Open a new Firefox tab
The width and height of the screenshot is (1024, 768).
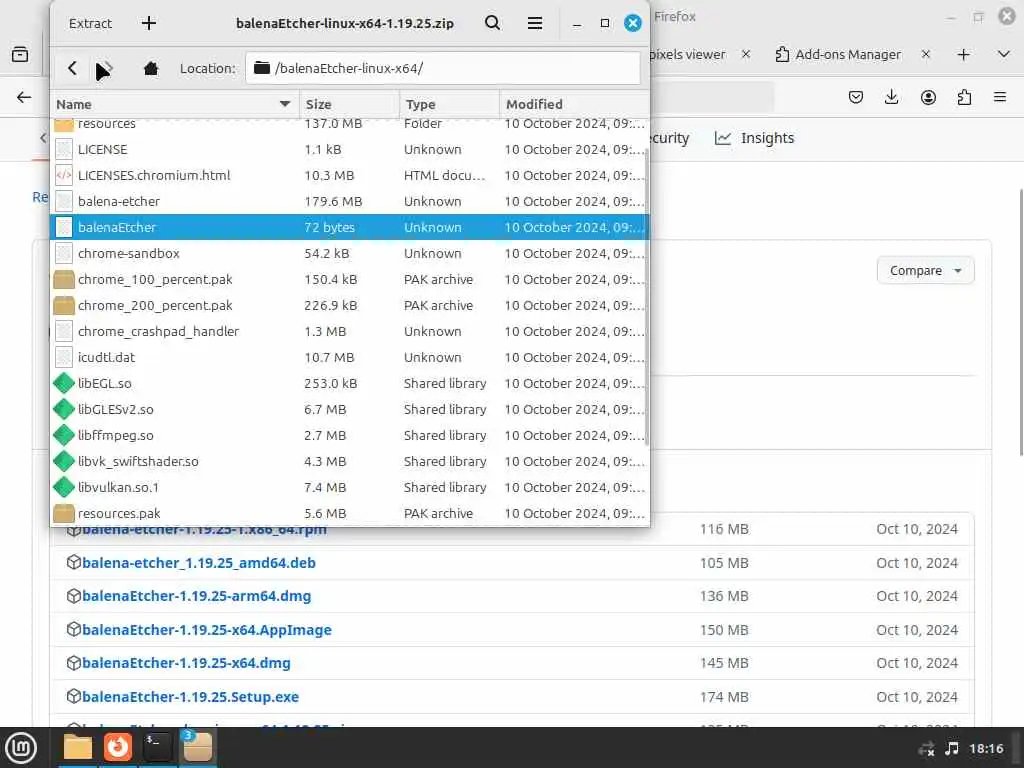coord(963,54)
